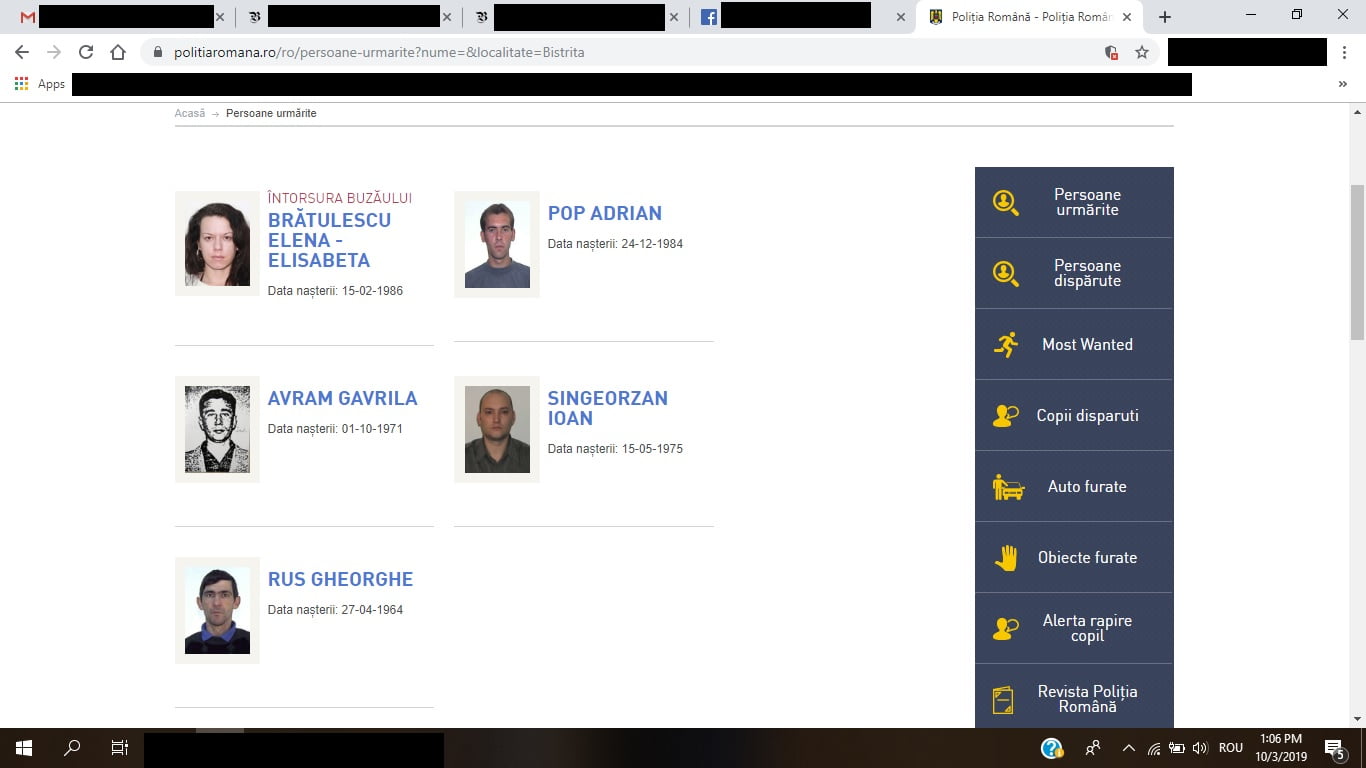Open BRĂTULESCU ELENA - ELISABETA profile link

pyautogui.click(x=329, y=240)
